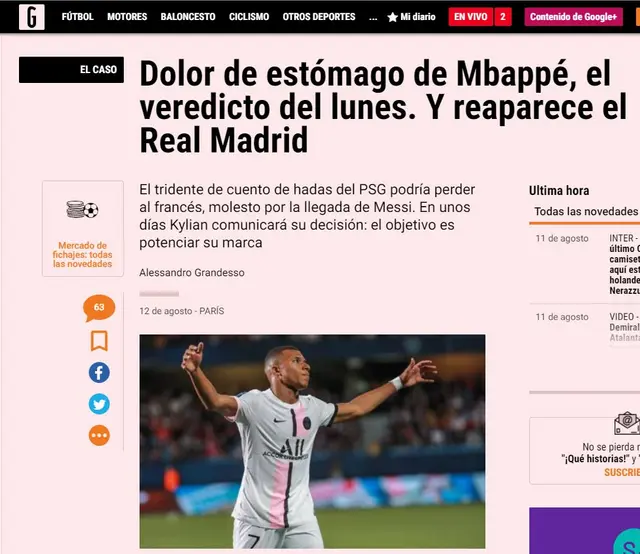Click the Mi diario star icon
The width and height of the screenshot is (640, 554).
click(x=392, y=17)
